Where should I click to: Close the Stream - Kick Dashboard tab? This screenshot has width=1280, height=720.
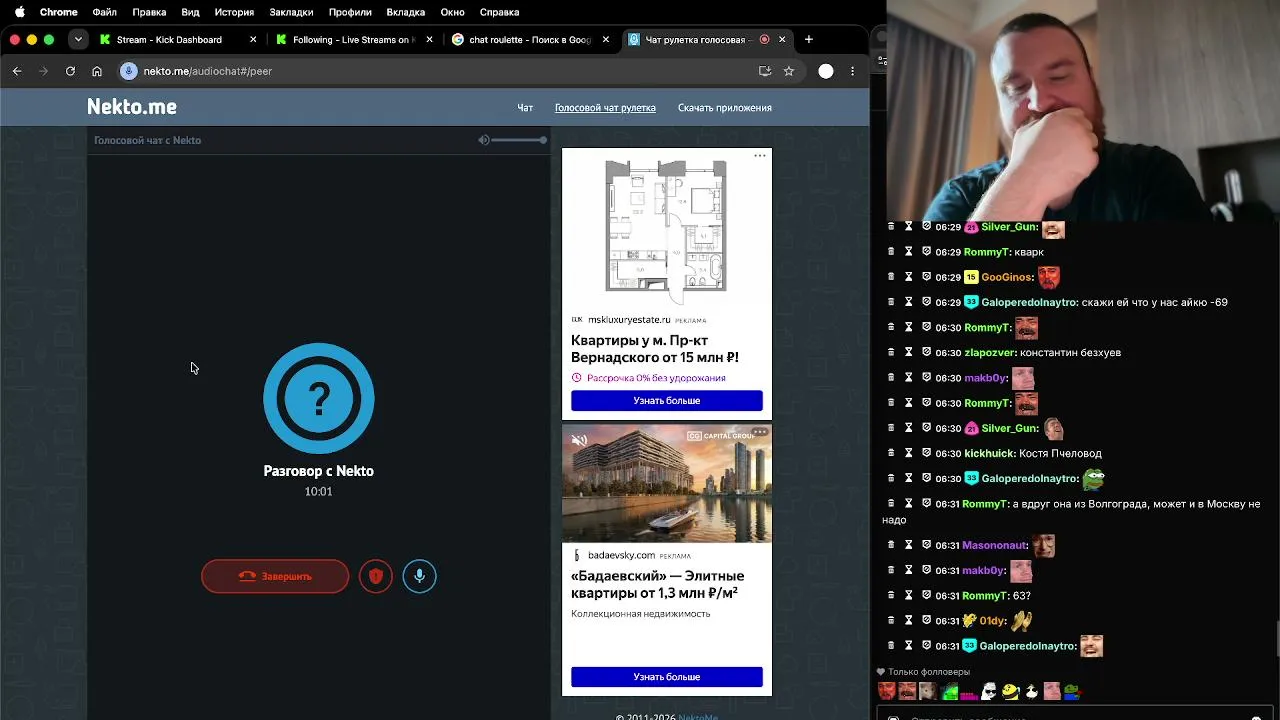point(253,39)
